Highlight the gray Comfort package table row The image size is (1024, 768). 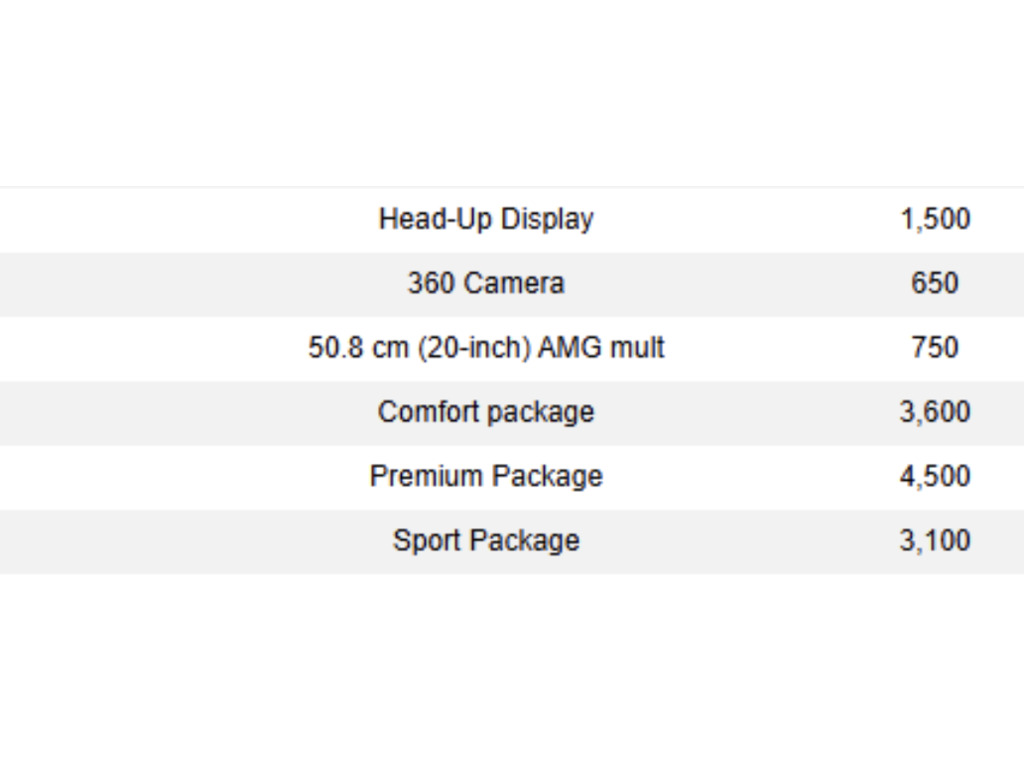click(512, 413)
